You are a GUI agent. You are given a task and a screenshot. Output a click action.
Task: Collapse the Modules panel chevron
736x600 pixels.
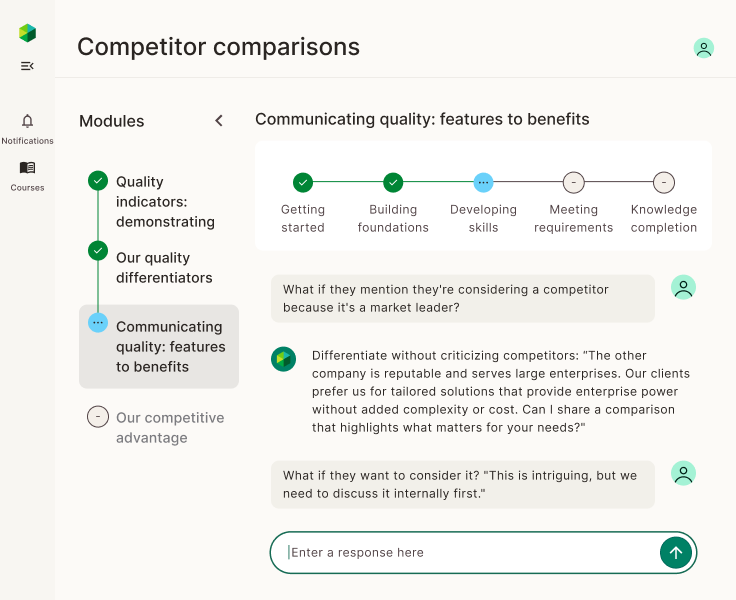click(x=219, y=121)
